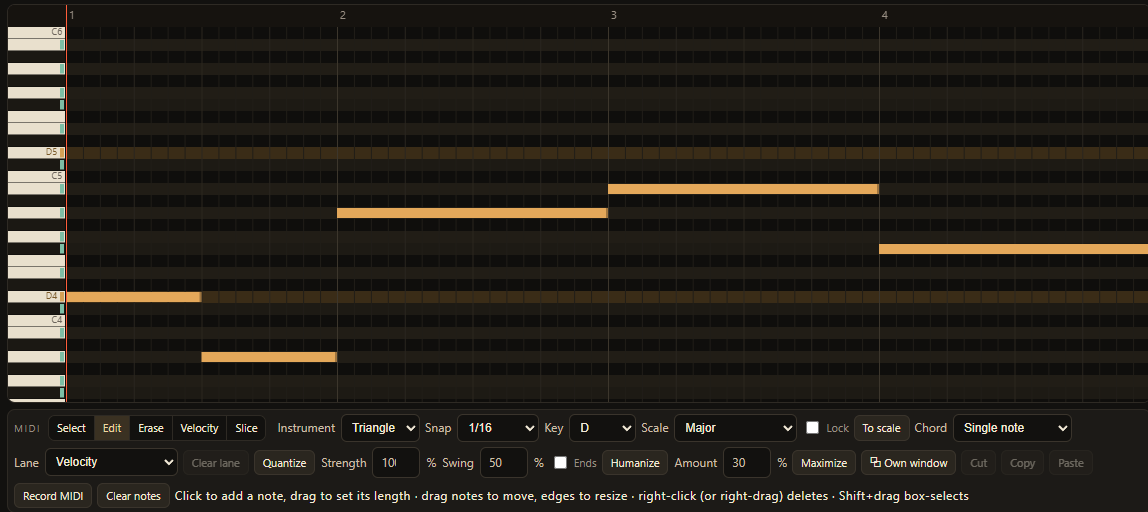
Task: Focus the Swing percentage field
Action: (504, 463)
